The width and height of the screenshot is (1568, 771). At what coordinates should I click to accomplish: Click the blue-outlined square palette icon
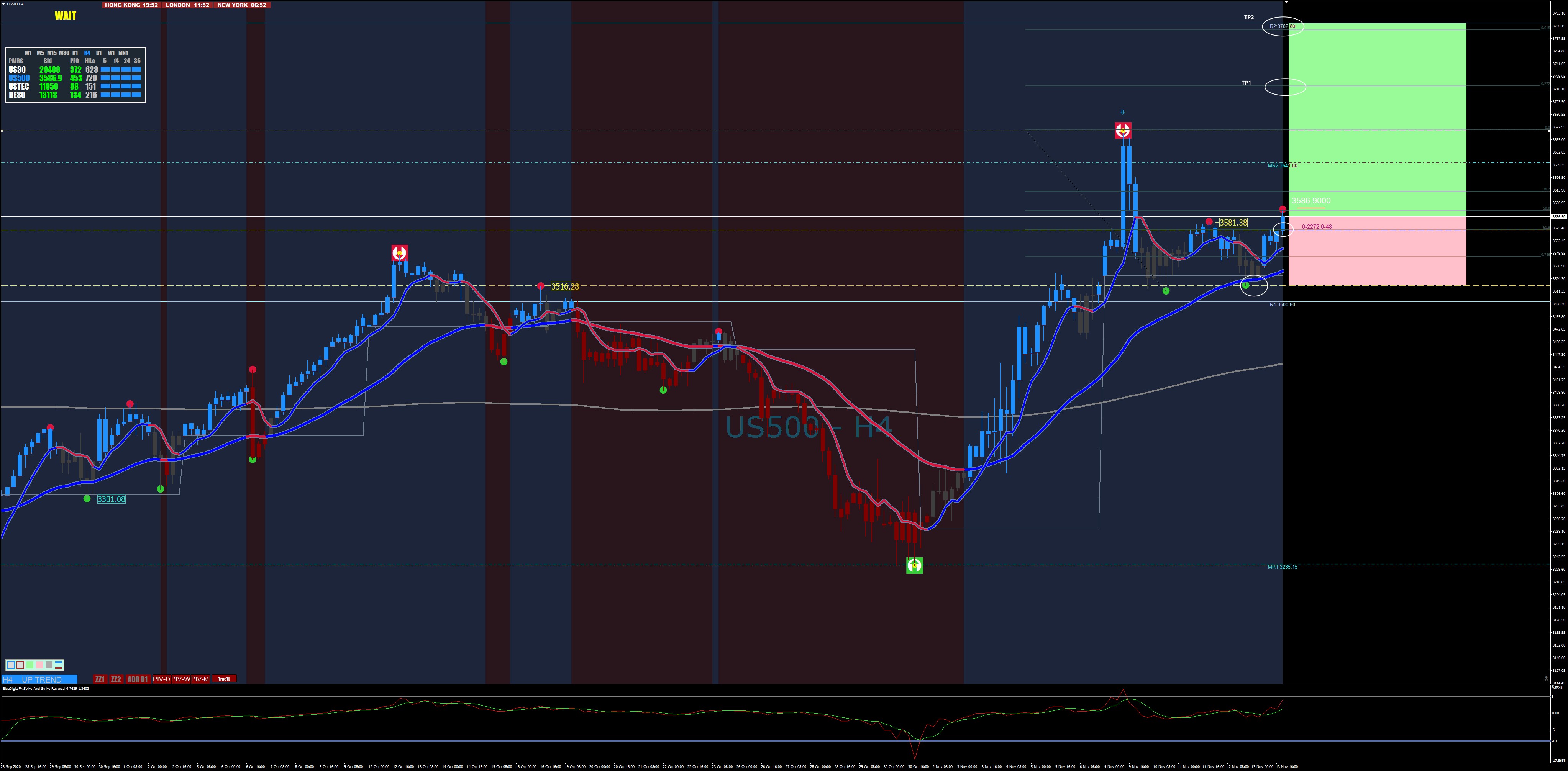pyautogui.click(x=11, y=665)
